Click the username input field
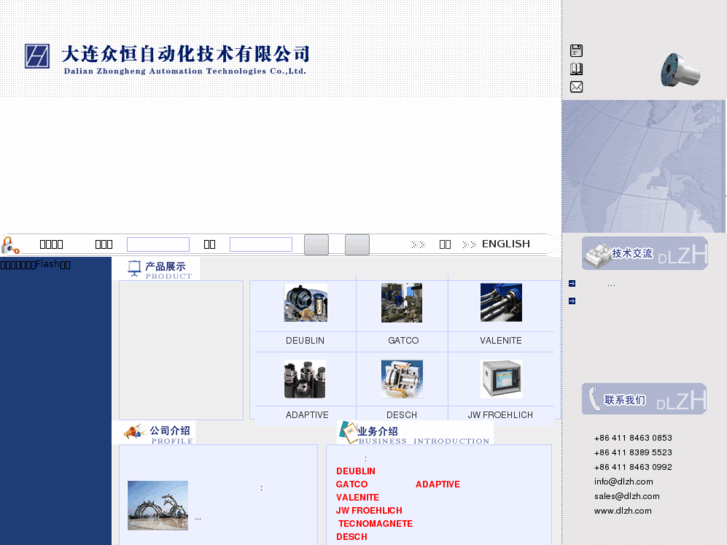Viewport: 727px width, 545px height. pyautogui.click(x=158, y=244)
